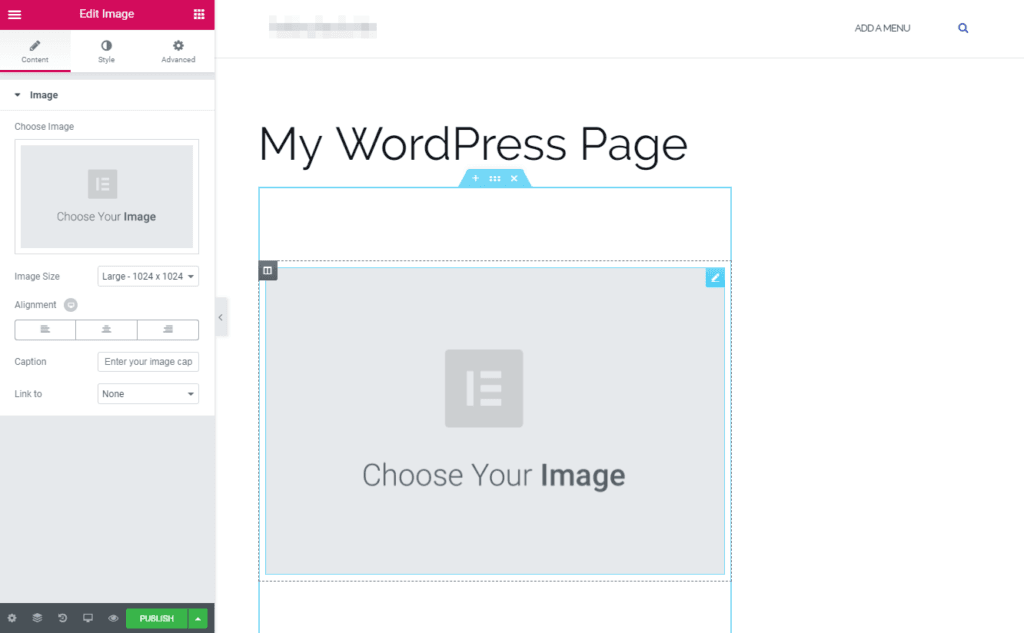Image resolution: width=1024 pixels, height=633 pixels.
Task: Click the ADD A MENU link
Action: [882, 28]
